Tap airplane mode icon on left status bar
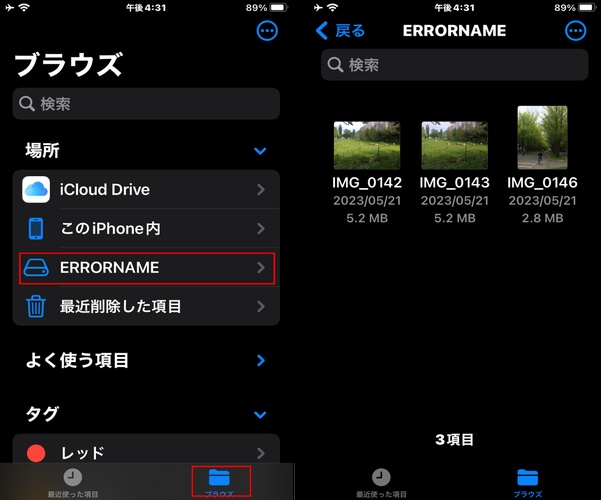This screenshot has width=601, height=500. pos(10,8)
